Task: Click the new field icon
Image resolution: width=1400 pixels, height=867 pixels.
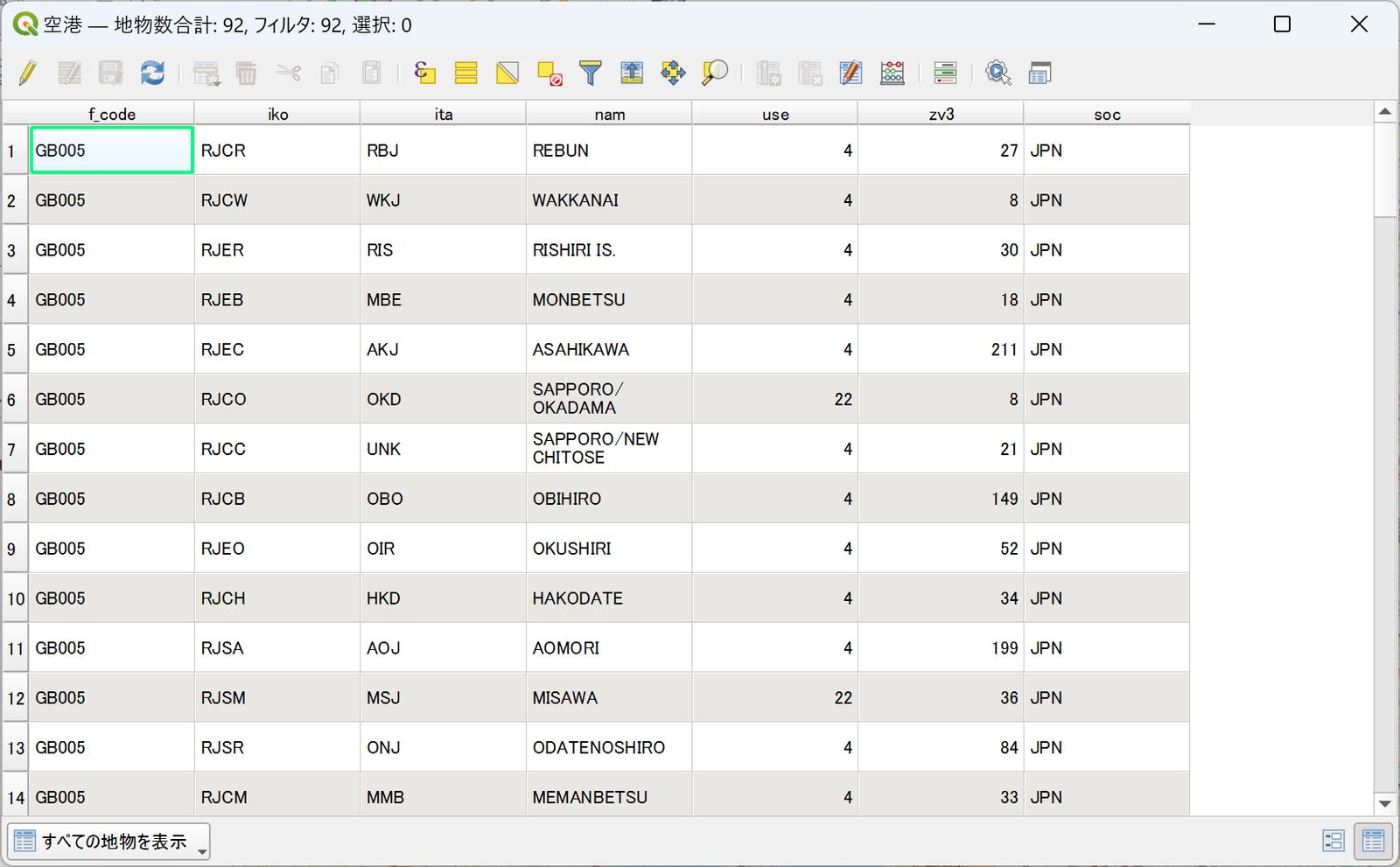Action: [768, 73]
